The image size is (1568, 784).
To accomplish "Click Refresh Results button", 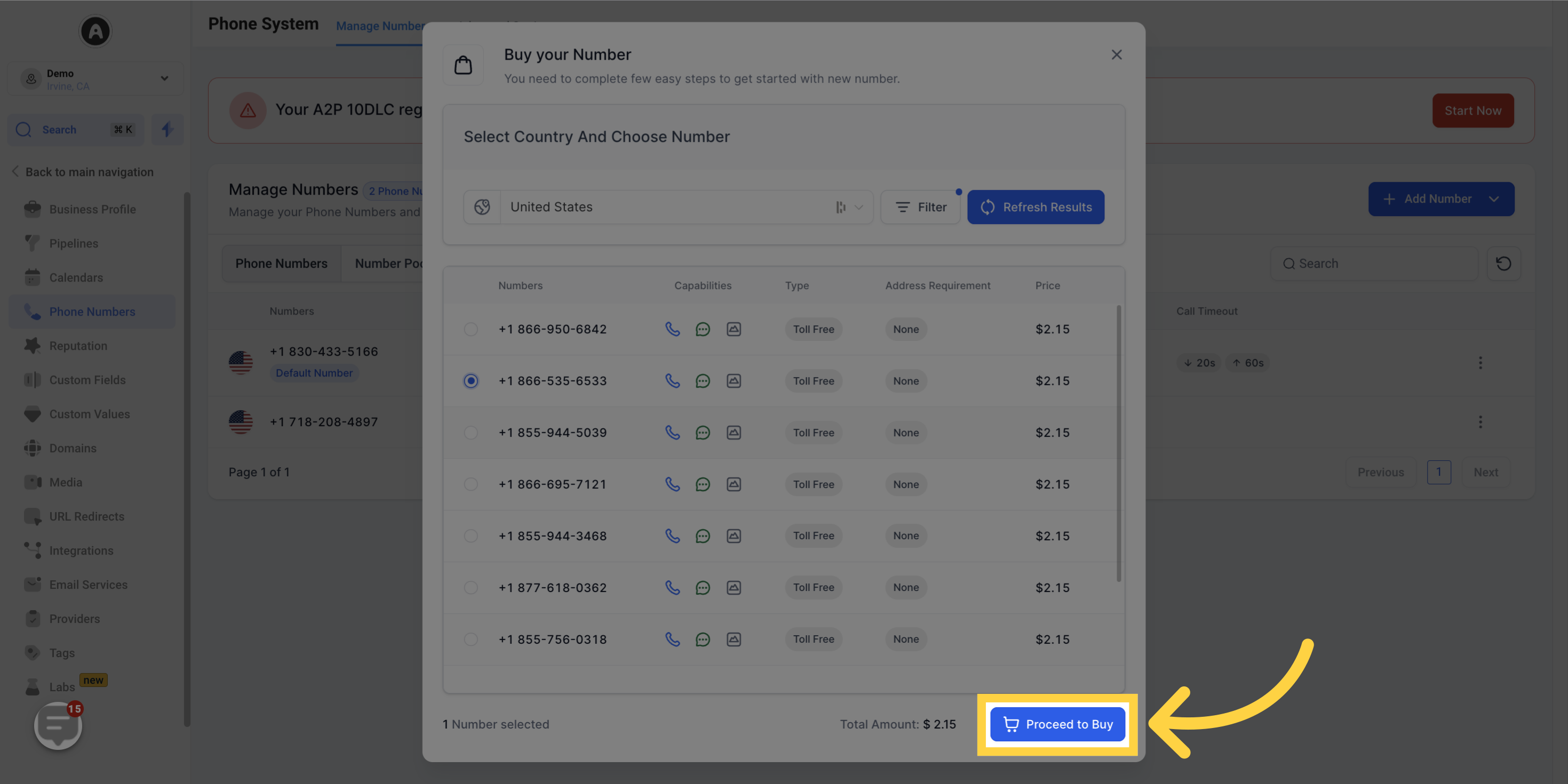I will point(1036,207).
